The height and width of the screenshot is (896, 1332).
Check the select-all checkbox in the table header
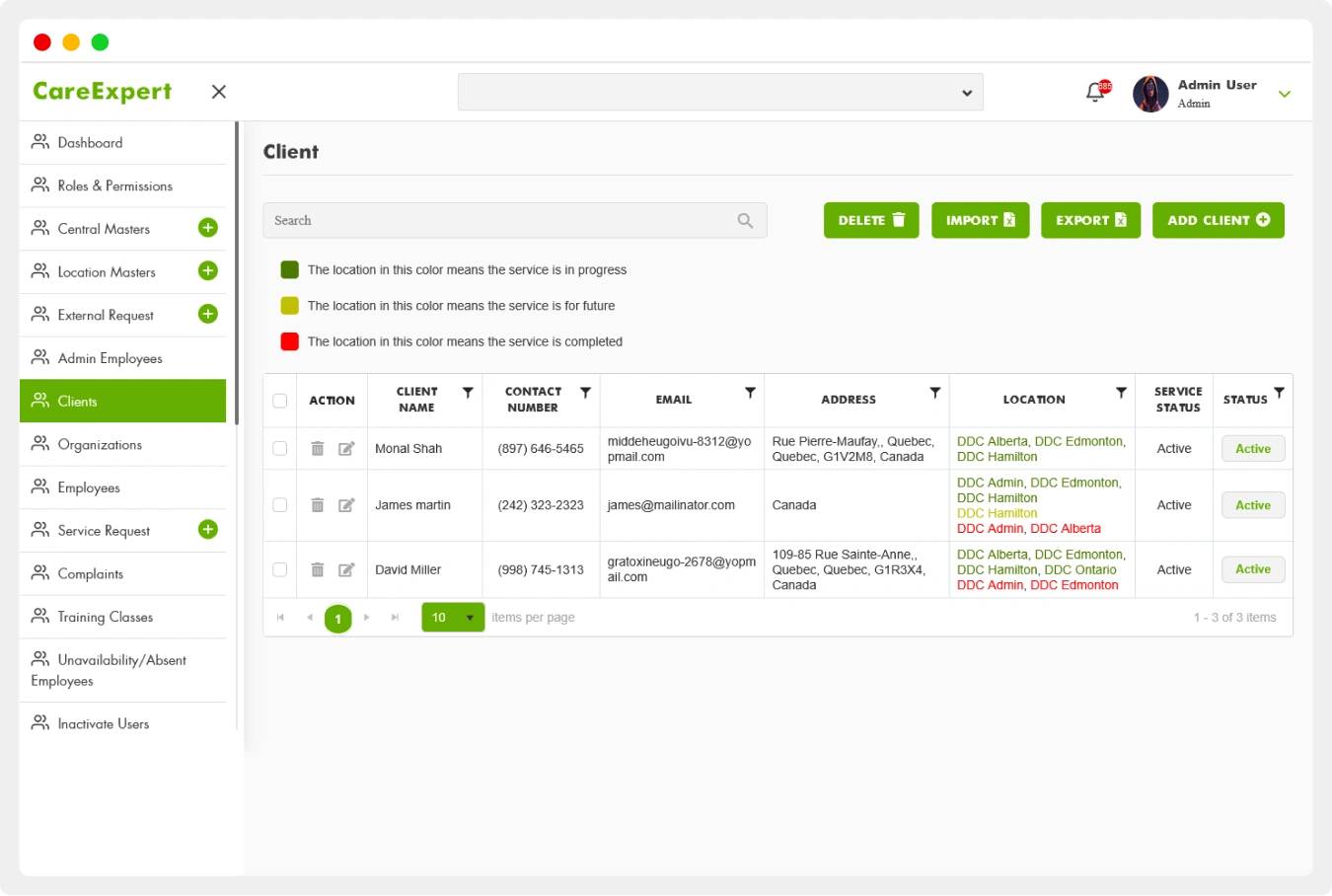[279, 400]
